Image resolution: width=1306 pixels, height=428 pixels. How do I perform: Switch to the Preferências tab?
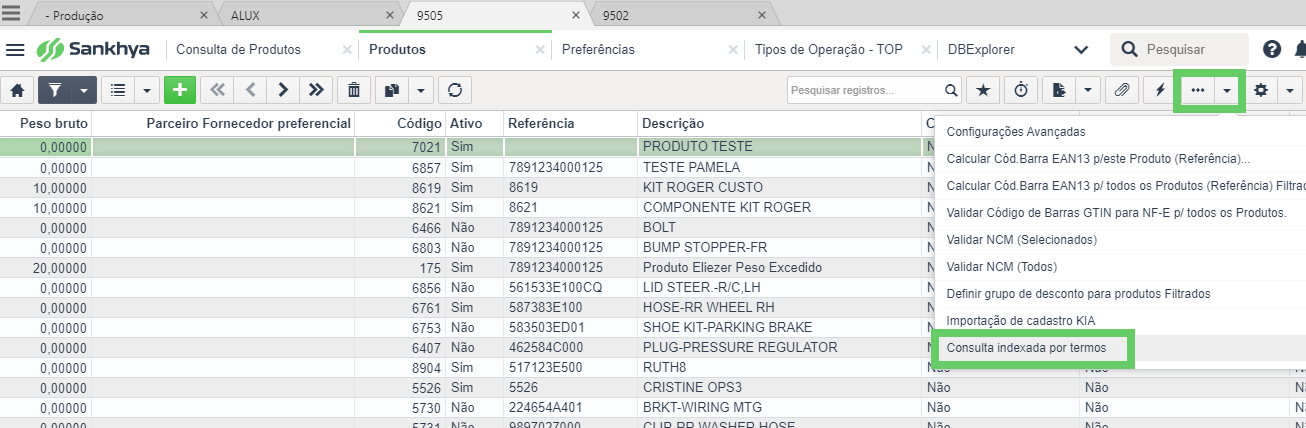tap(598, 49)
